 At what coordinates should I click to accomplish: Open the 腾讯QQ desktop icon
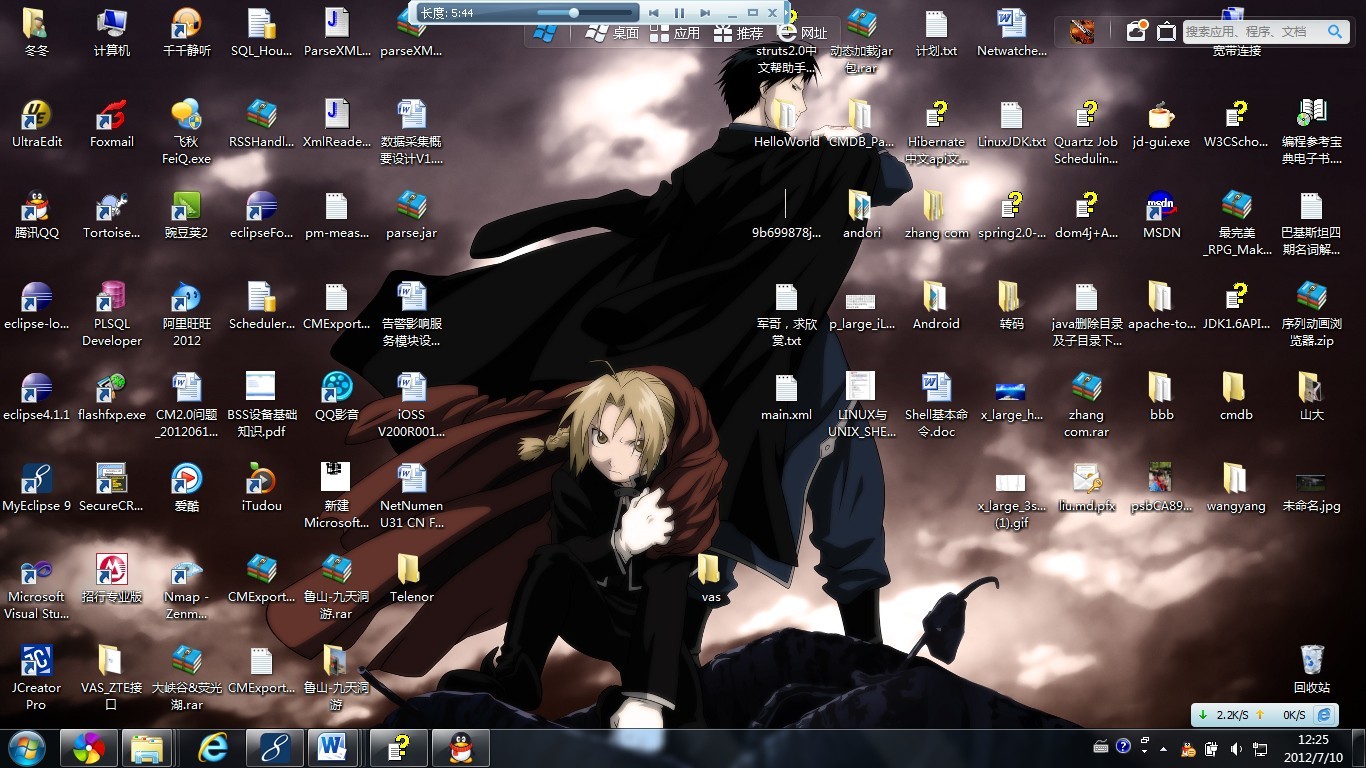[37, 215]
